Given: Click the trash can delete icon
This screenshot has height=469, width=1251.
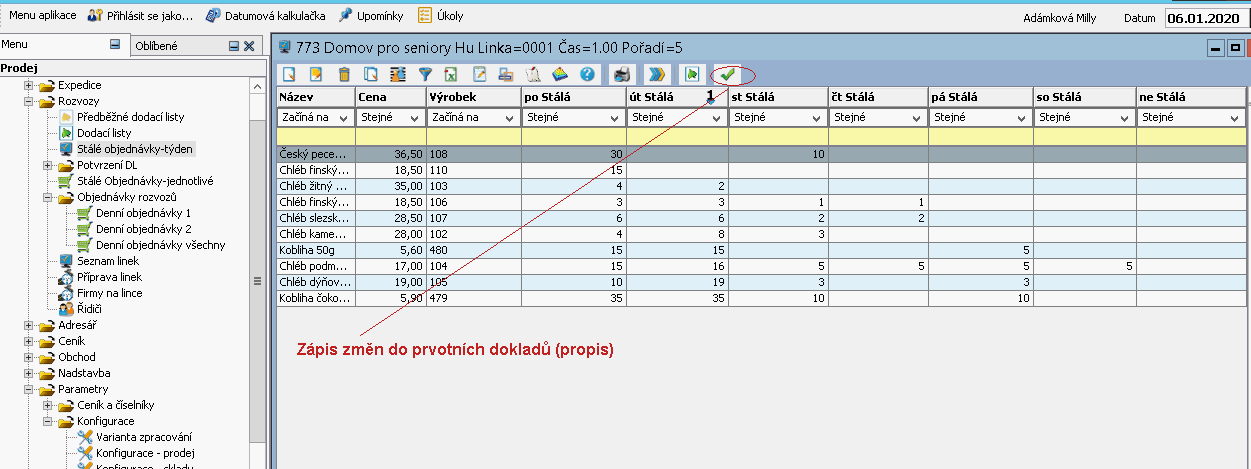Looking at the screenshot, I should point(343,74).
